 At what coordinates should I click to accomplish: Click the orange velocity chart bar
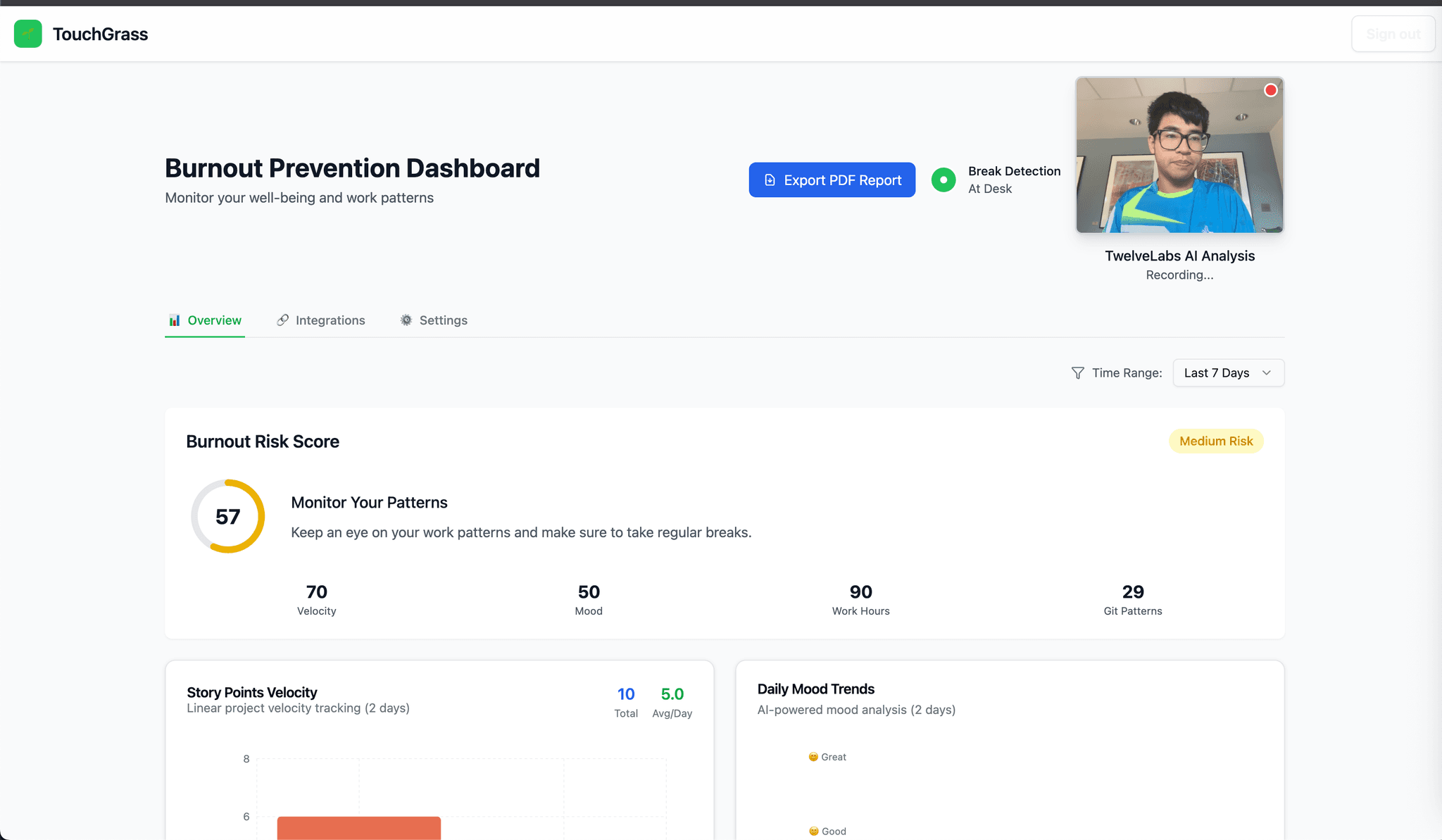pyautogui.click(x=359, y=827)
